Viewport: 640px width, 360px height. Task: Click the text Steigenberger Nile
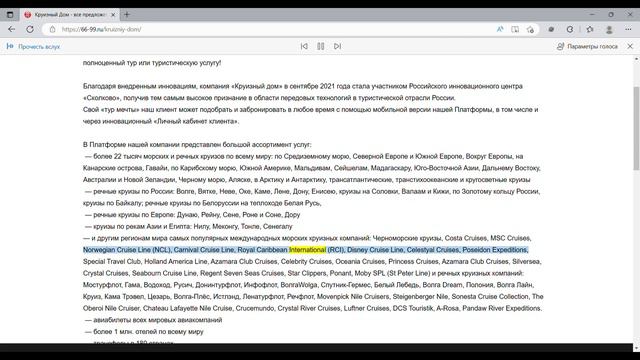420,297
